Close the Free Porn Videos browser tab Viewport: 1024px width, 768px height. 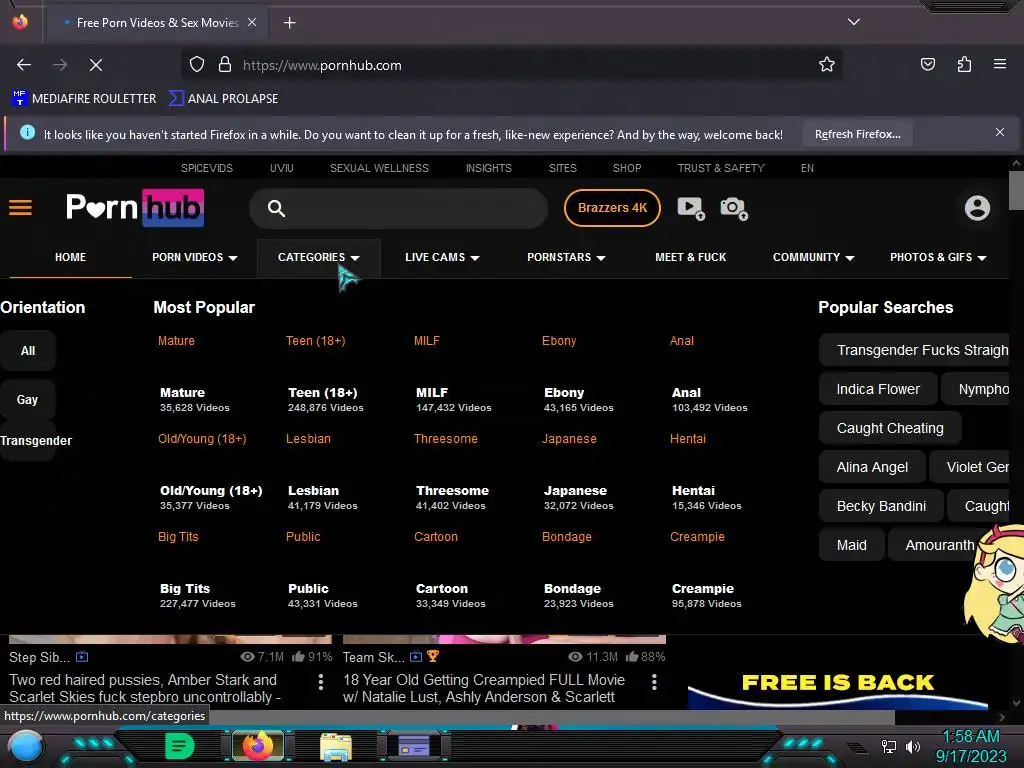coord(252,22)
